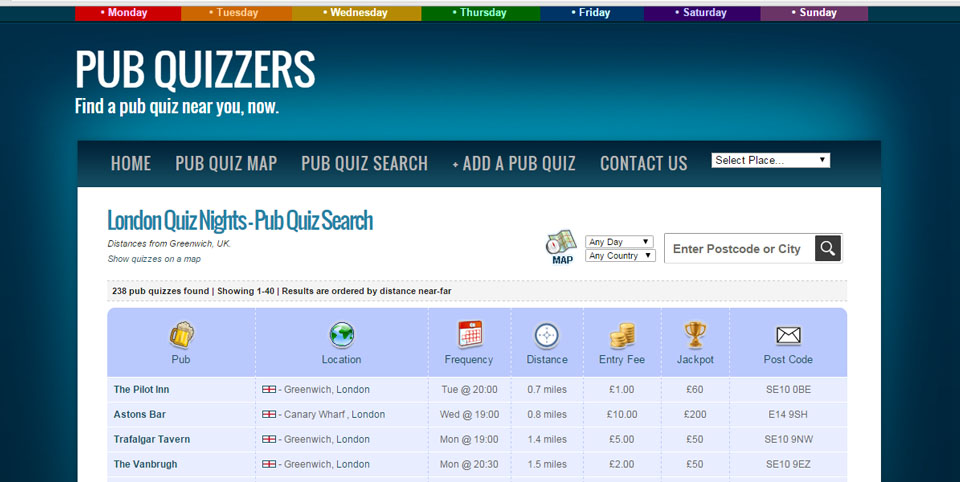Image resolution: width=960 pixels, height=482 pixels.
Task: Click the flag in Trafalgar Tavern row
Action: (x=269, y=439)
